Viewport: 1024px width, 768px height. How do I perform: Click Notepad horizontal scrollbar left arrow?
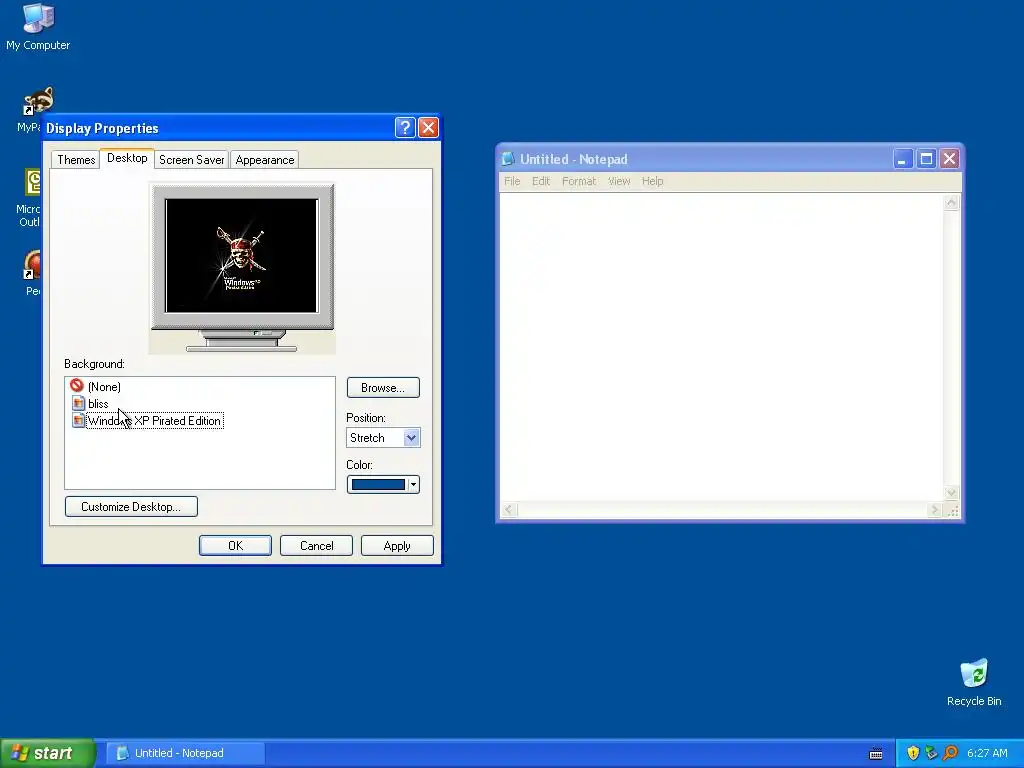(x=509, y=510)
